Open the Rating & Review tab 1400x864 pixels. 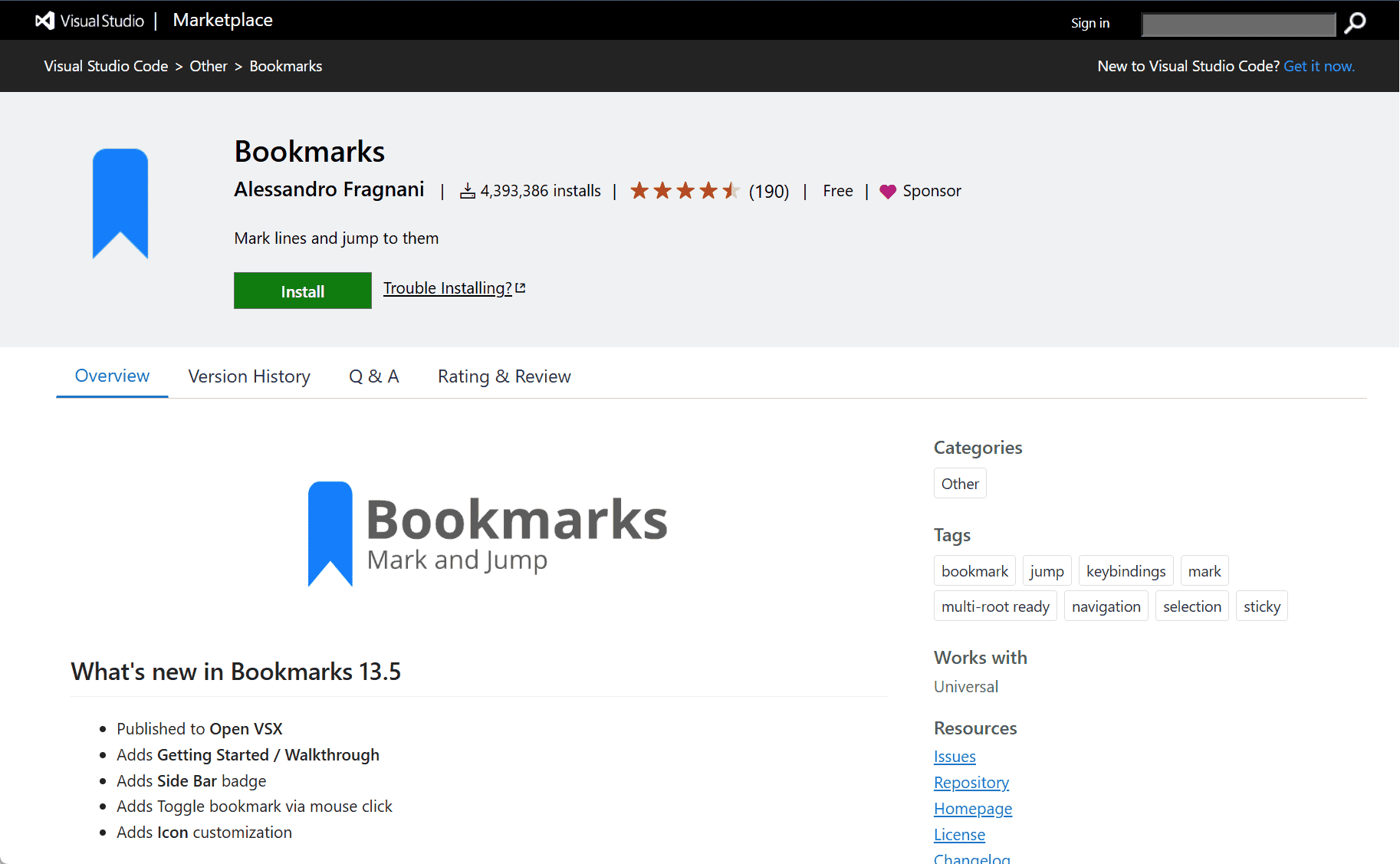click(504, 376)
